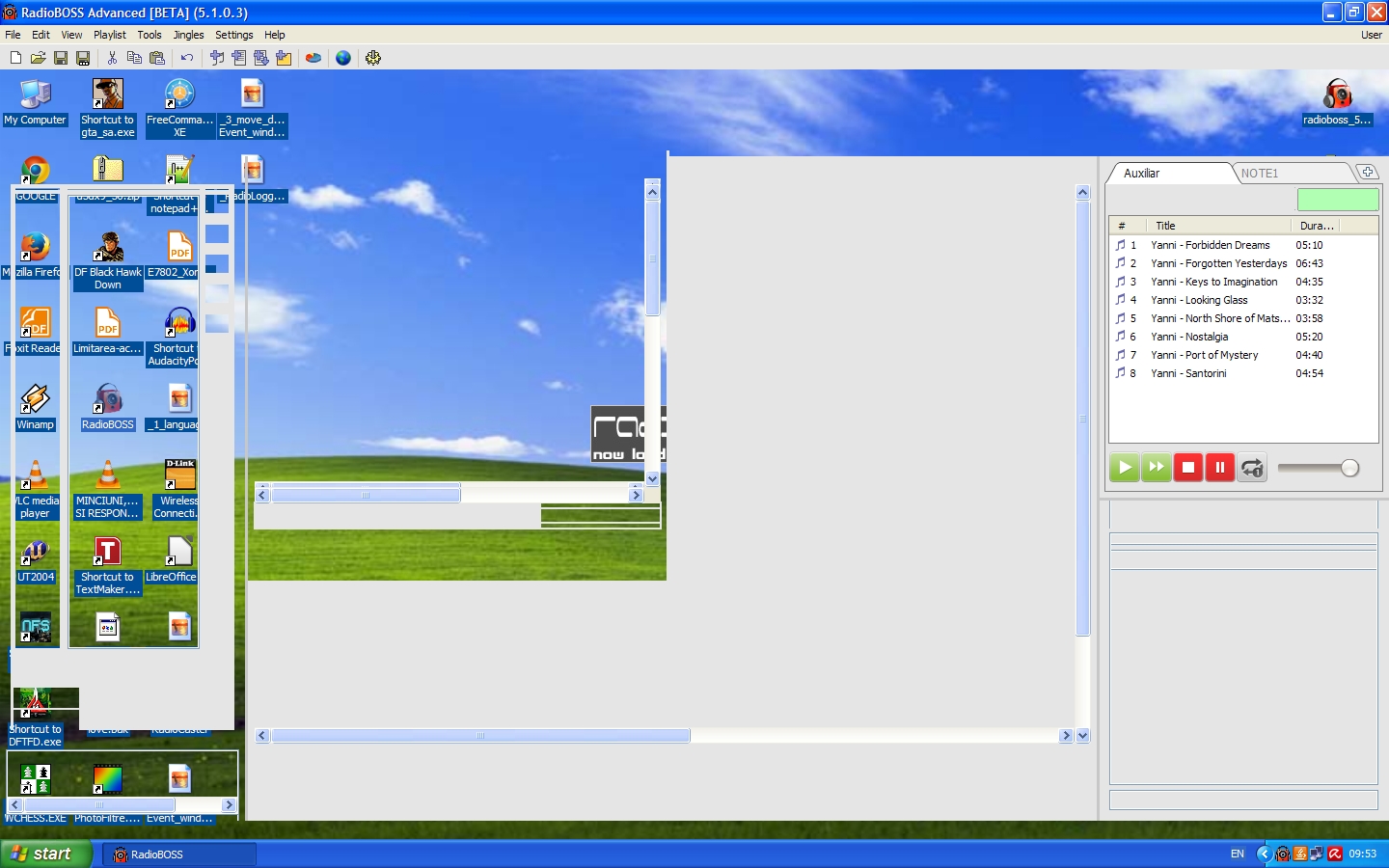Click the Java update tray icon
Image resolution: width=1389 pixels, height=868 pixels.
(x=1300, y=854)
